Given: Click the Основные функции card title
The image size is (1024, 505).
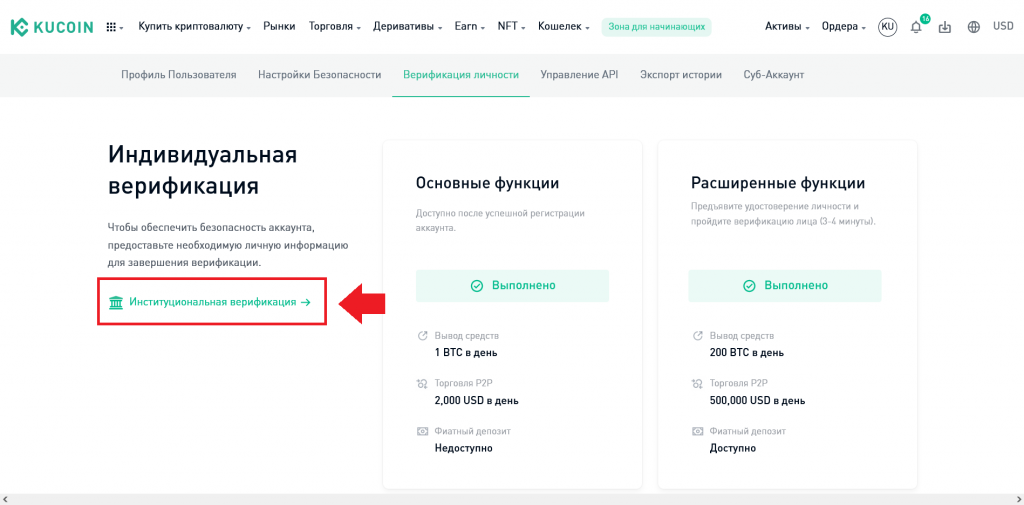Looking at the screenshot, I should point(488,183).
